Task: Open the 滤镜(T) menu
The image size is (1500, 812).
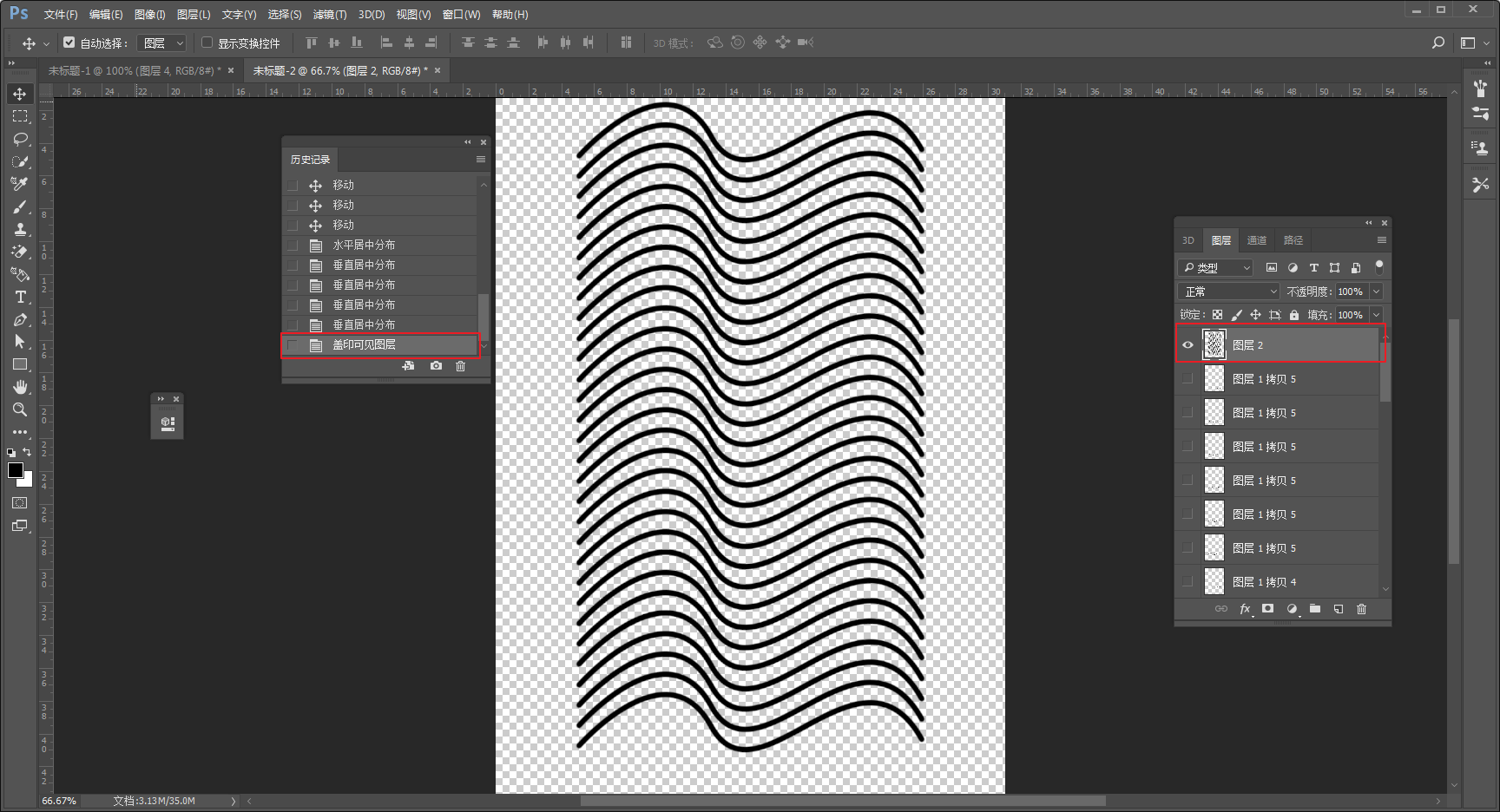Action: (330, 15)
